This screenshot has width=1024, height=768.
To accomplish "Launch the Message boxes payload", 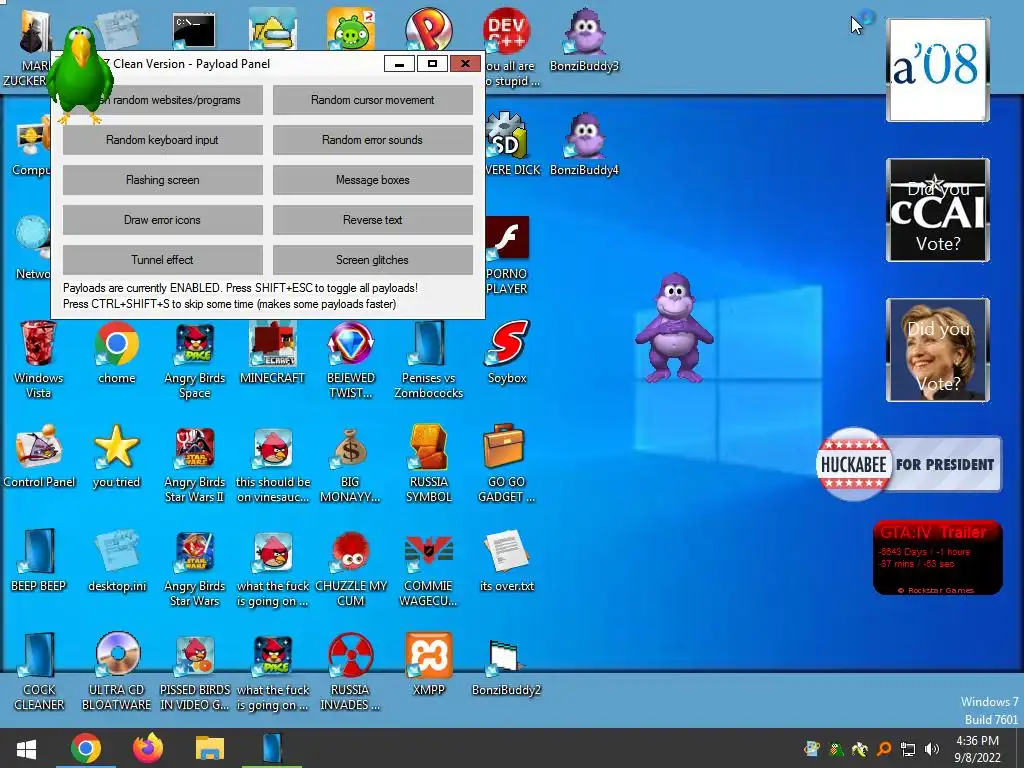I will 372,180.
